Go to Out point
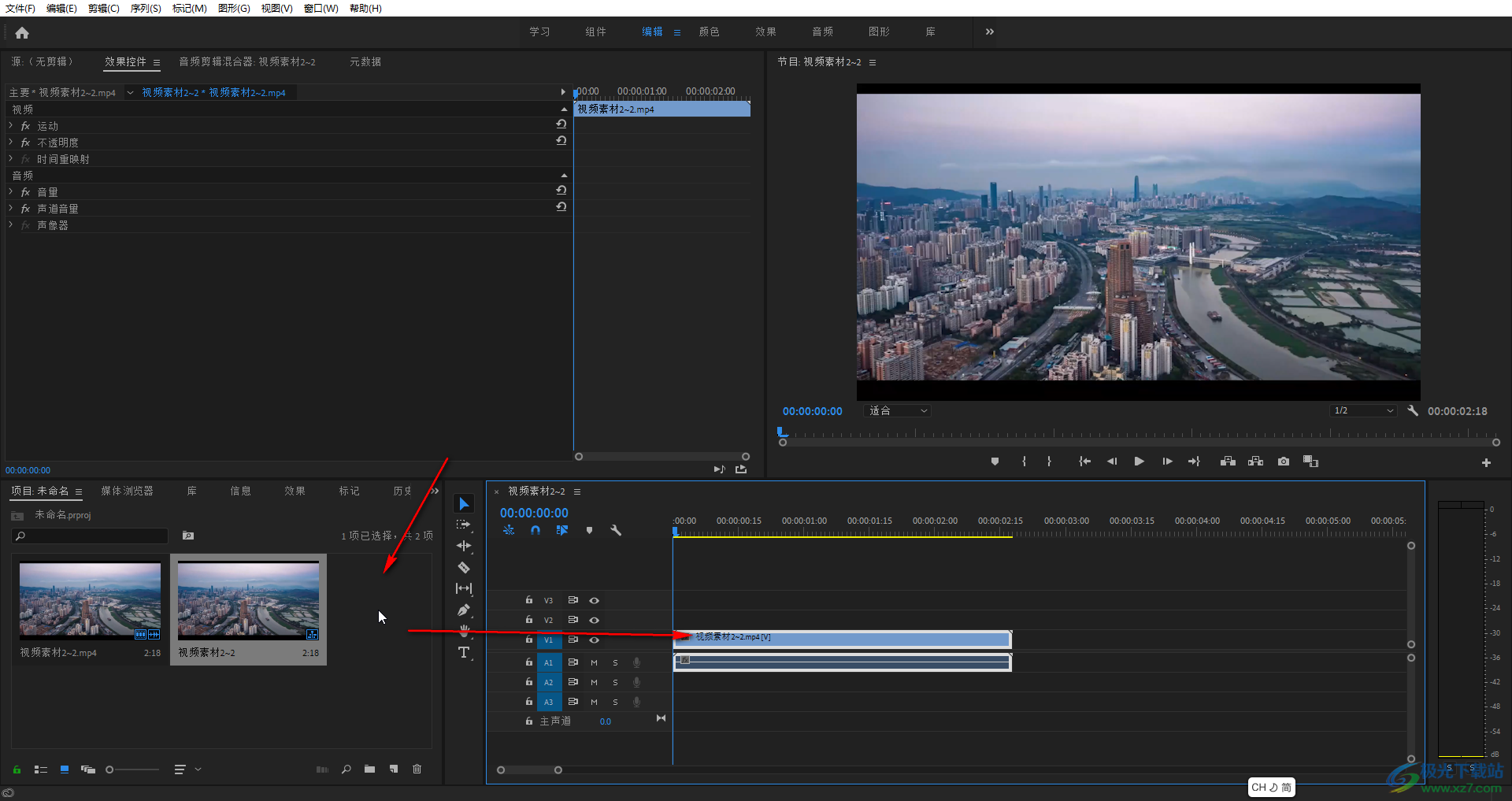 tap(1194, 462)
